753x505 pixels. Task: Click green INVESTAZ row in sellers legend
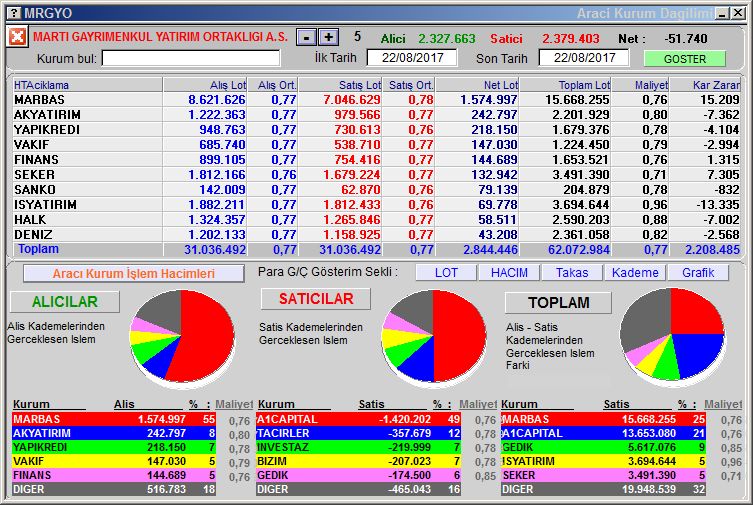(x=359, y=447)
